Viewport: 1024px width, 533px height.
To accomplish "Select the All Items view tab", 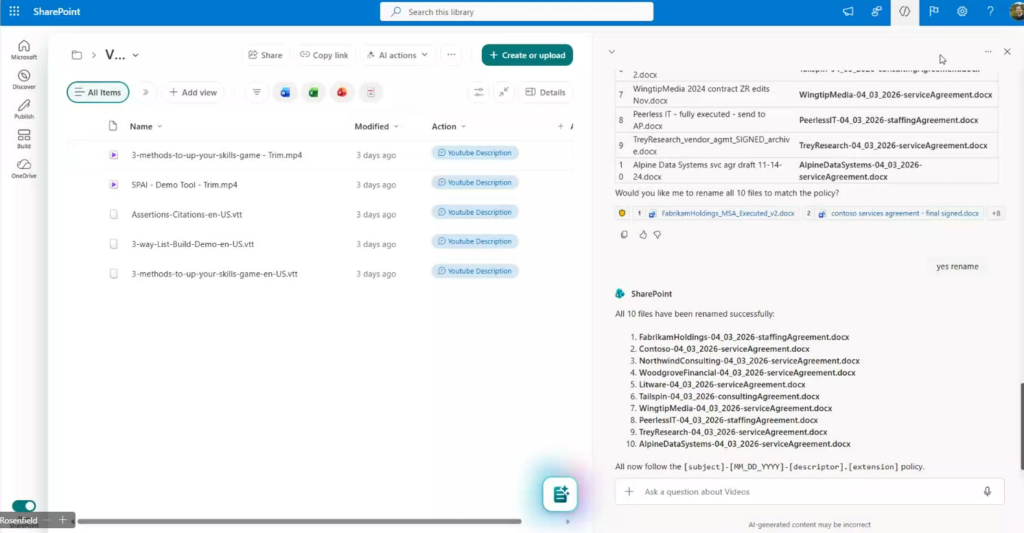I will (97, 92).
